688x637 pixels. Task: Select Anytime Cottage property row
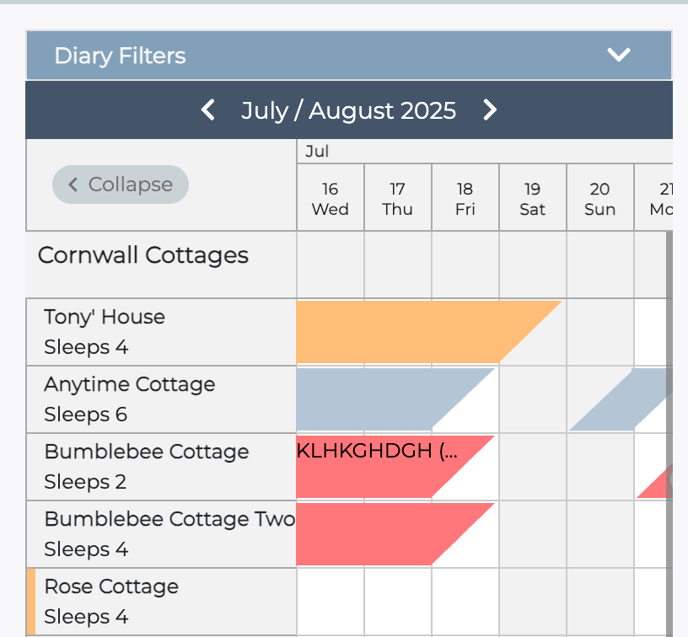pyautogui.click(x=129, y=398)
